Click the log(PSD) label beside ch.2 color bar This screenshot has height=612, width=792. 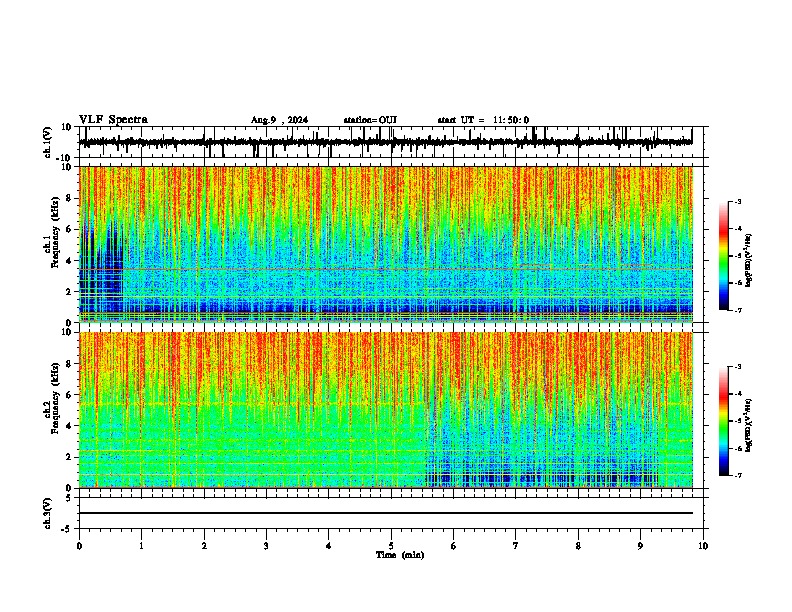click(748, 425)
